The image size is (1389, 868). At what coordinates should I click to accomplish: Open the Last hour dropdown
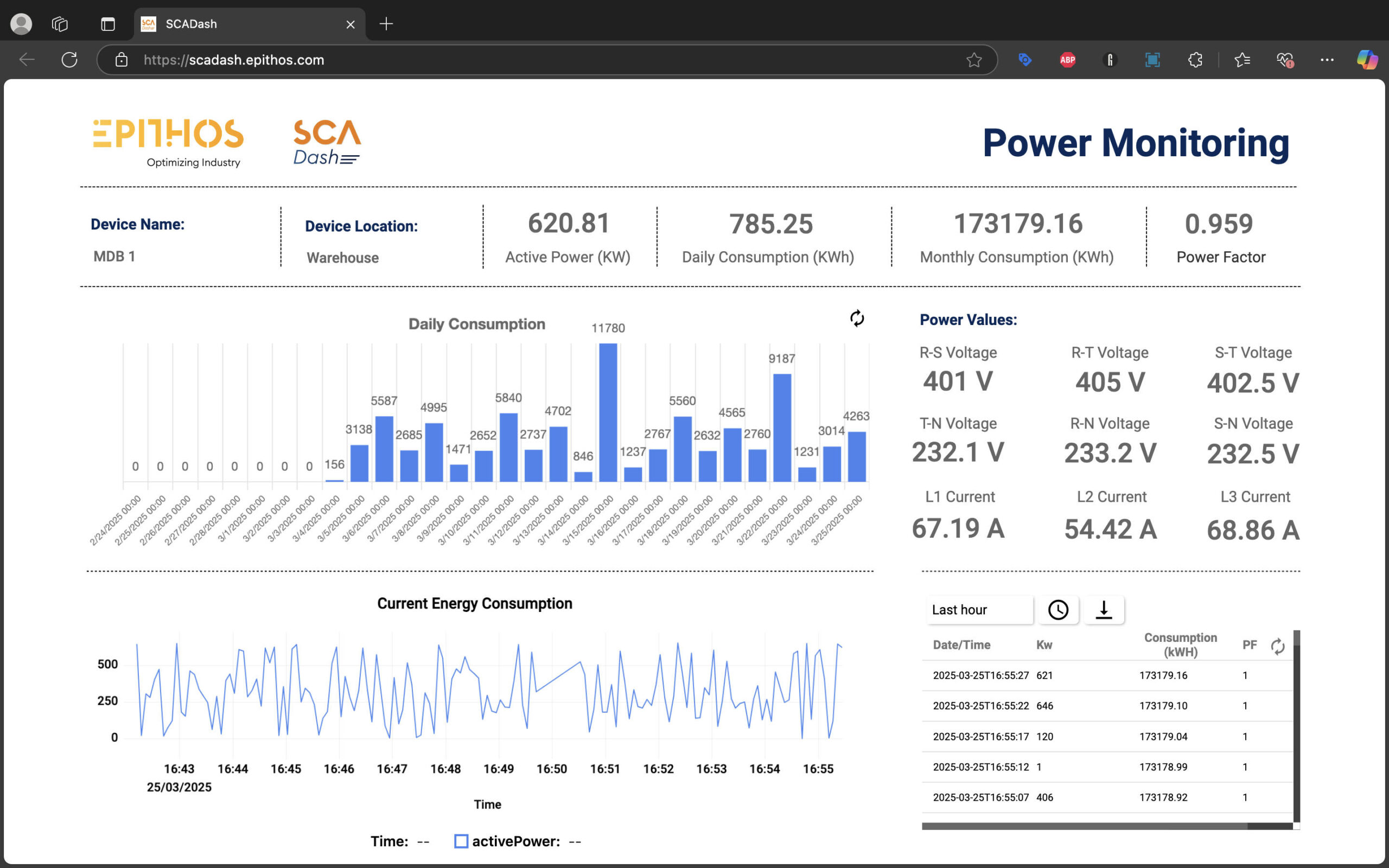[x=979, y=610]
